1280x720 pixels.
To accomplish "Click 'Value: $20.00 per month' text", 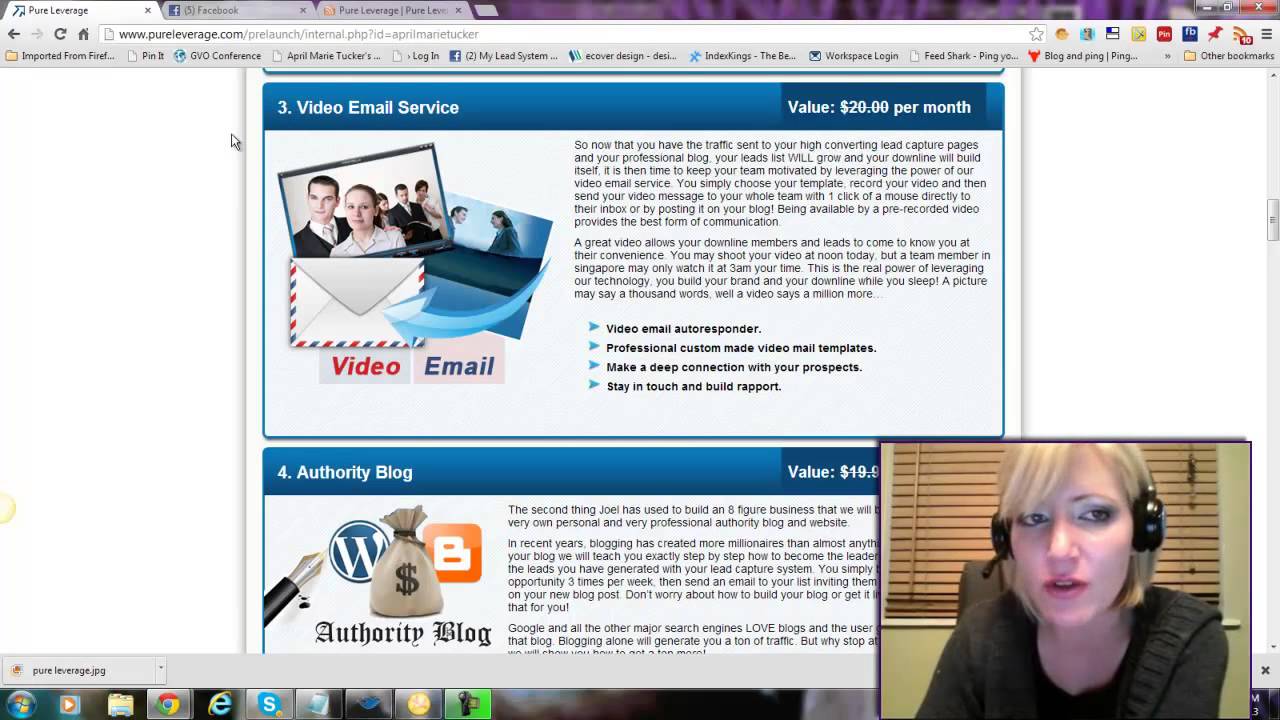I will tap(879, 107).
